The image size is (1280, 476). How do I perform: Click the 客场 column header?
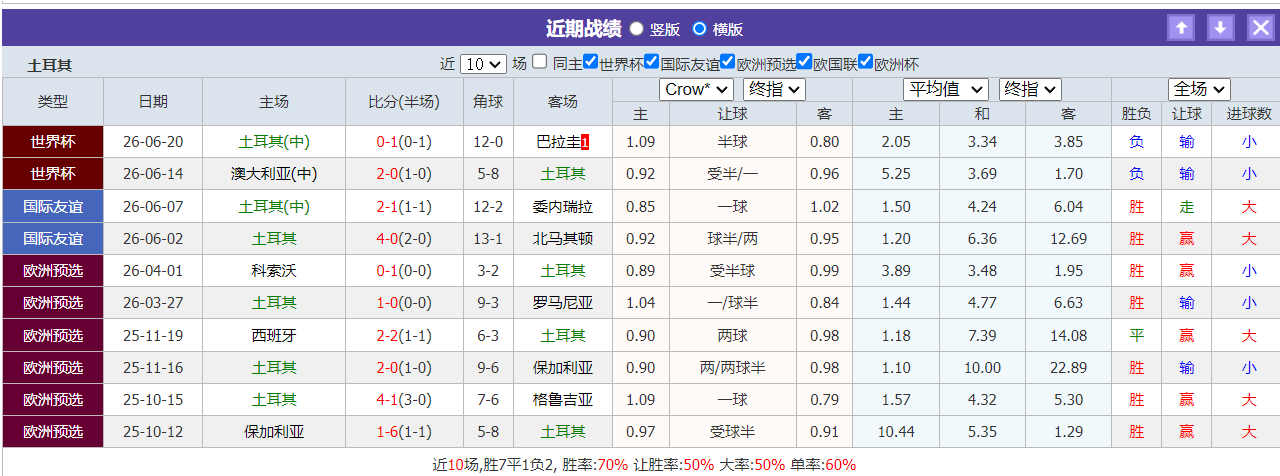(x=563, y=102)
